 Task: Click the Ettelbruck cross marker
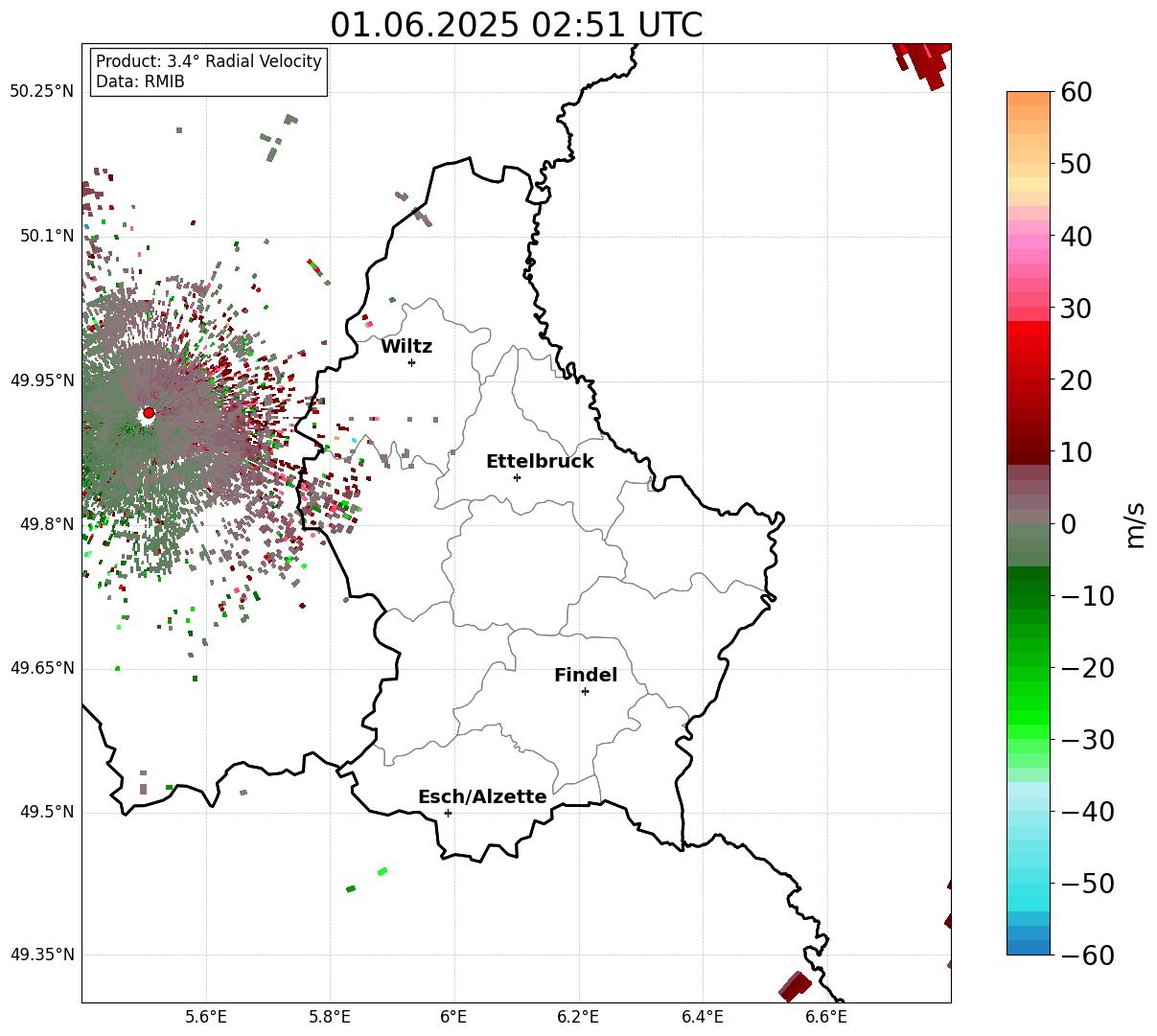pos(518,477)
